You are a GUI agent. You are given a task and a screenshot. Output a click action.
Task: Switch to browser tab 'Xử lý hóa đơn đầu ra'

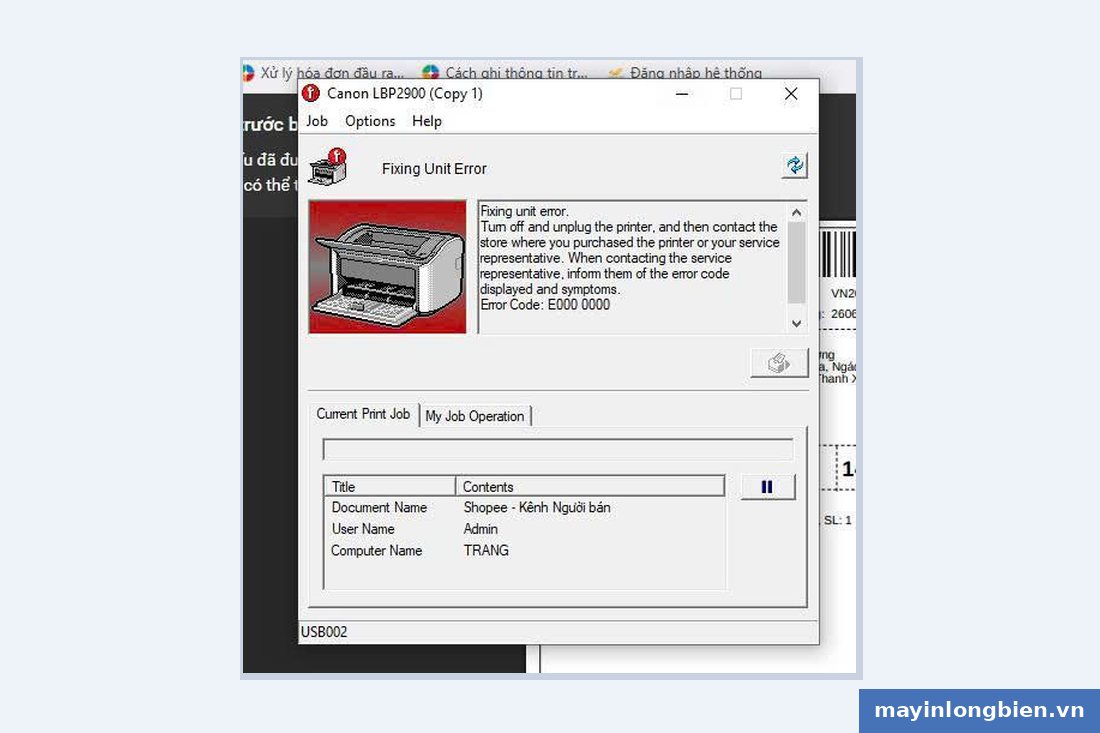pyautogui.click(x=324, y=73)
